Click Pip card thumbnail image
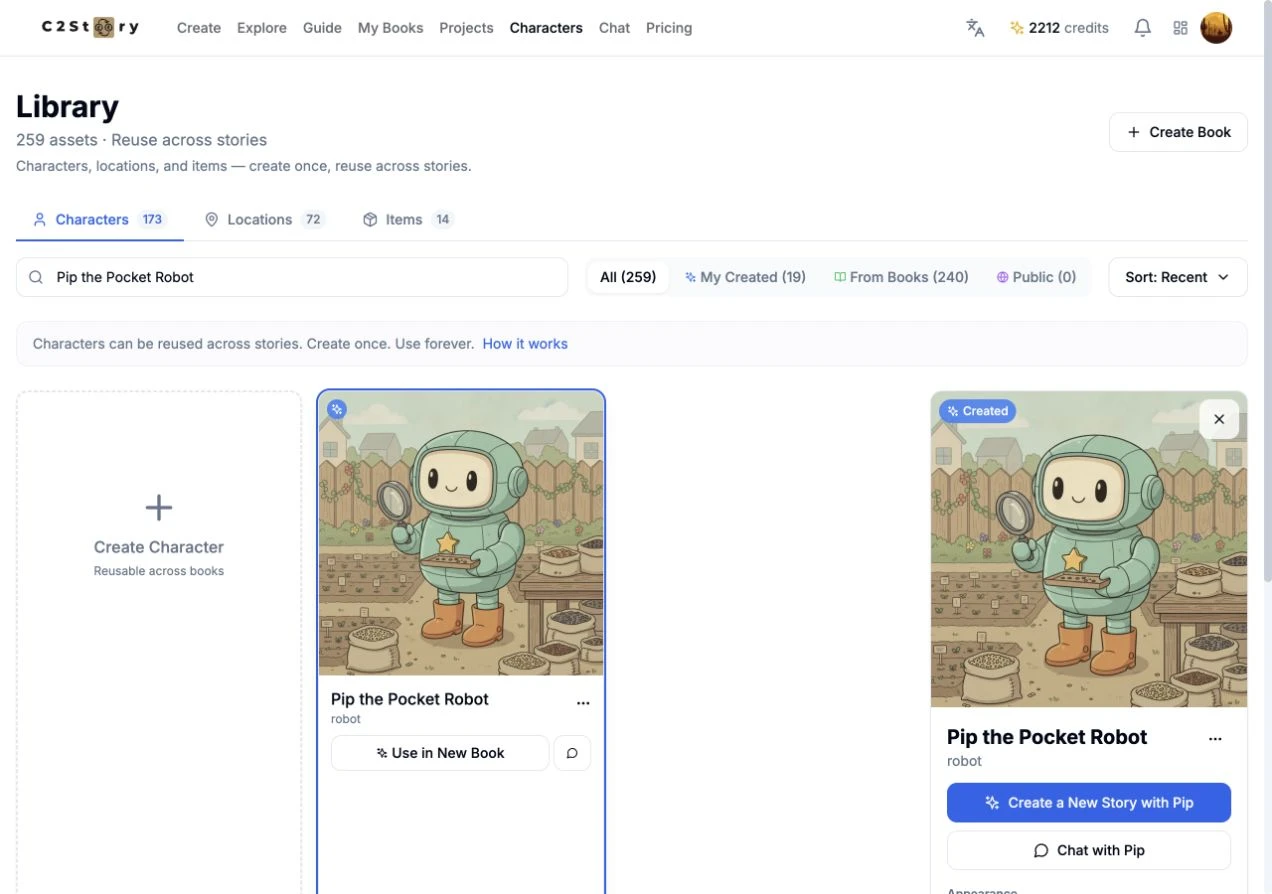 pyautogui.click(x=461, y=533)
